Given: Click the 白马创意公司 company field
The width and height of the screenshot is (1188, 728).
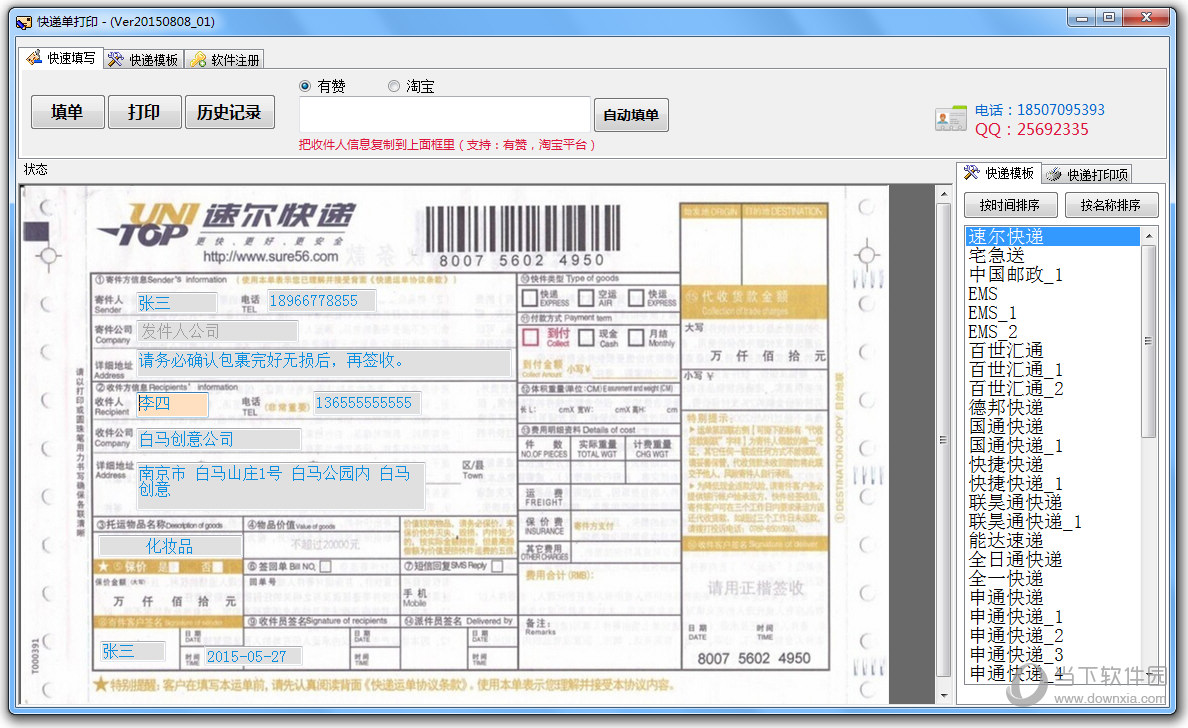Looking at the screenshot, I should click(219, 439).
